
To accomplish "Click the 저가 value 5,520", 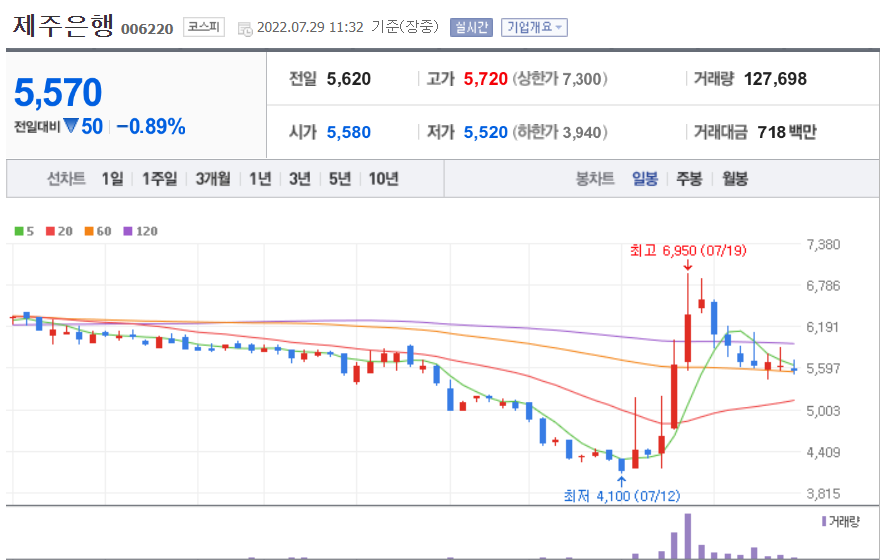I will pos(485,132).
